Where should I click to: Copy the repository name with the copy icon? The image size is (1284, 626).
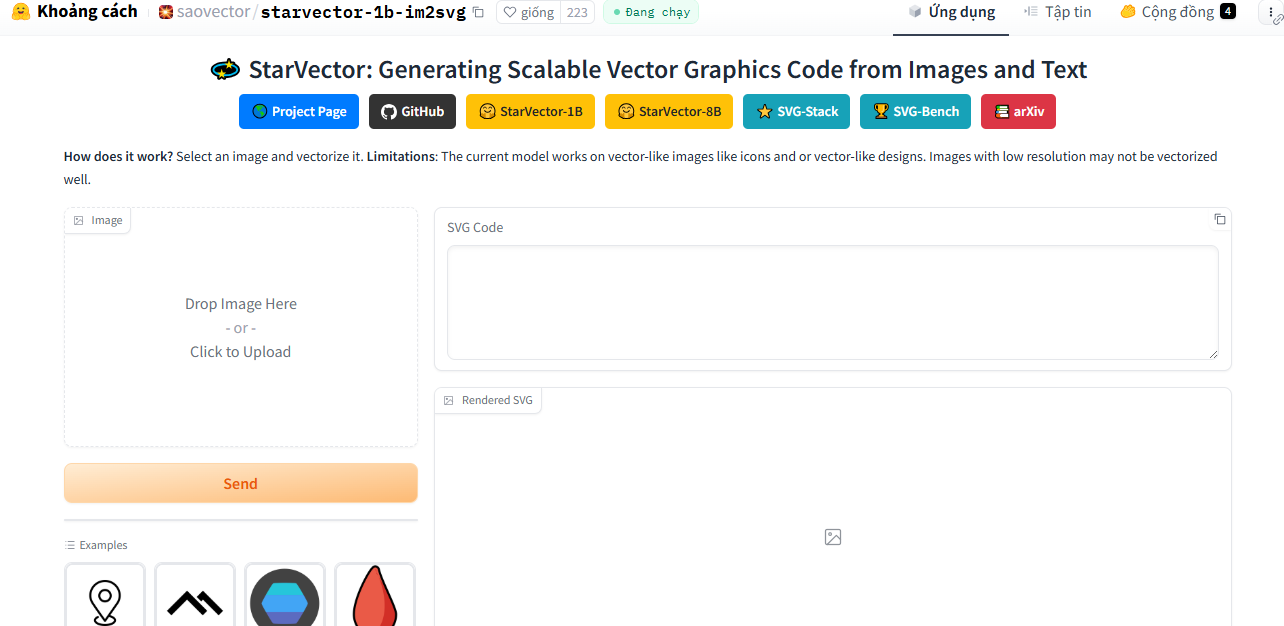click(x=478, y=13)
